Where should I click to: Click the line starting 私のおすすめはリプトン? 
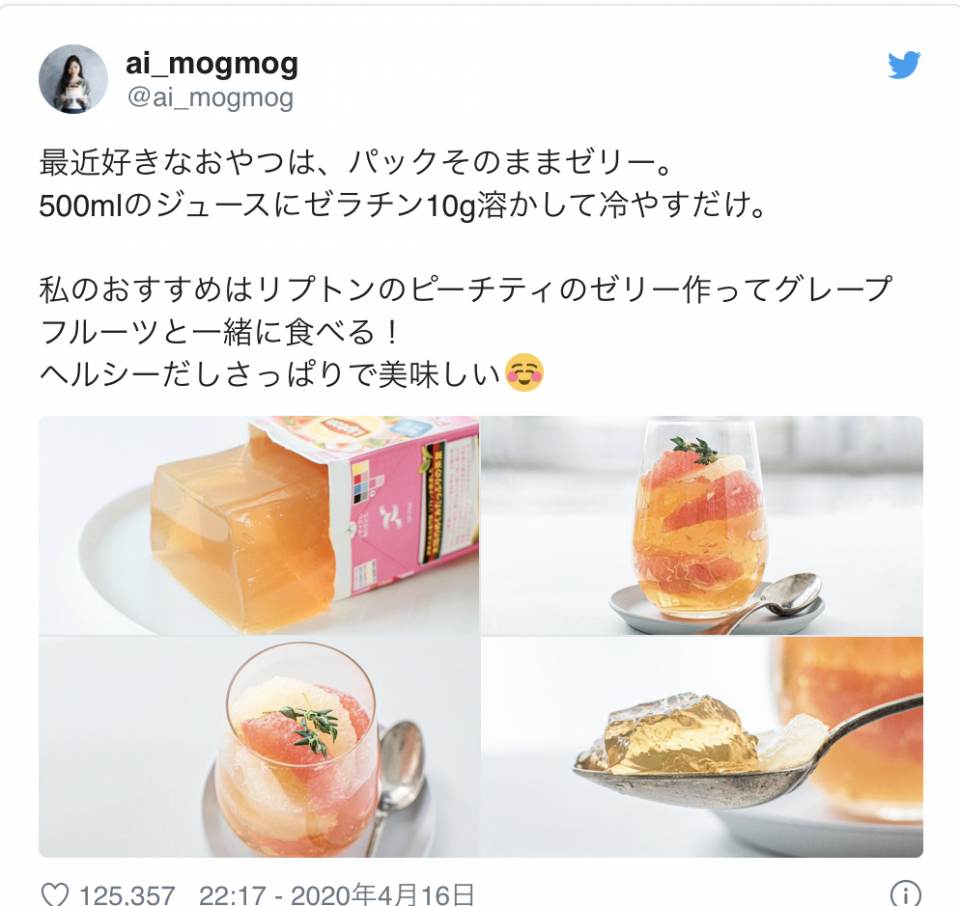click(466, 290)
